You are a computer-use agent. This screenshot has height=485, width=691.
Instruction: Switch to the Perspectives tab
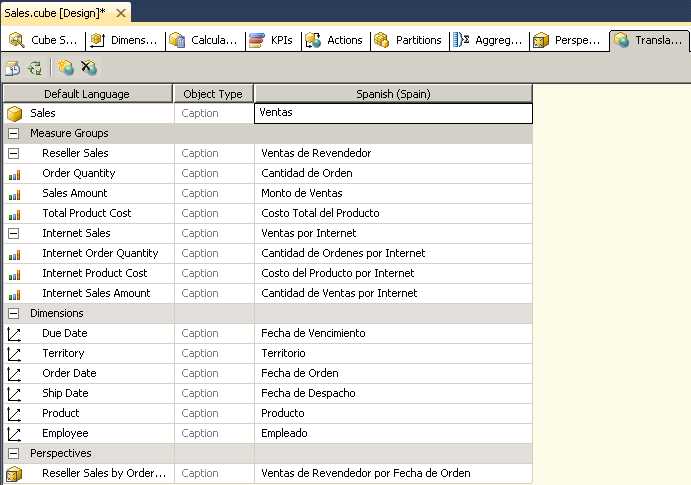(x=568, y=41)
